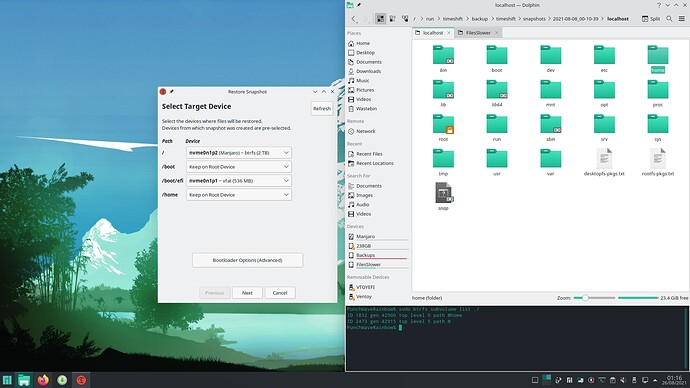The width and height of the screenshot is (690, 388).
Task: Select the boot folder icon
Action: [497, 55]
